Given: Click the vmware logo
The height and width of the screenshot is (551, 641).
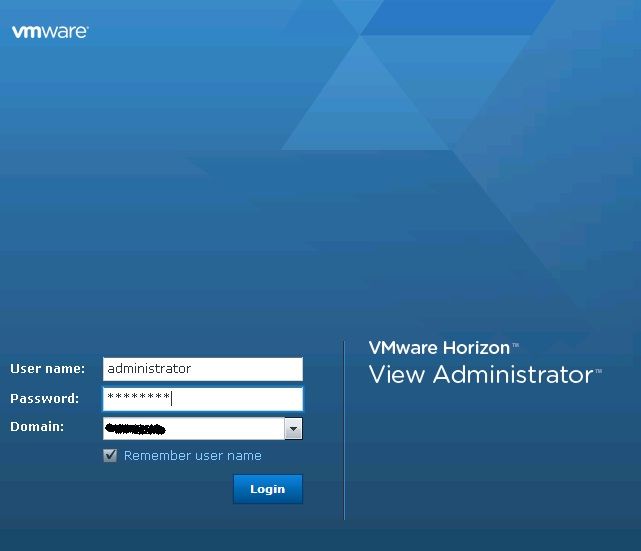Looking at the screenshot, I should (50, 32).
